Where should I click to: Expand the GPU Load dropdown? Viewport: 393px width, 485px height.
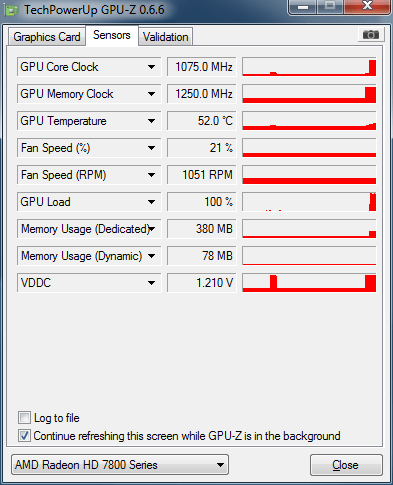[151, 202]
